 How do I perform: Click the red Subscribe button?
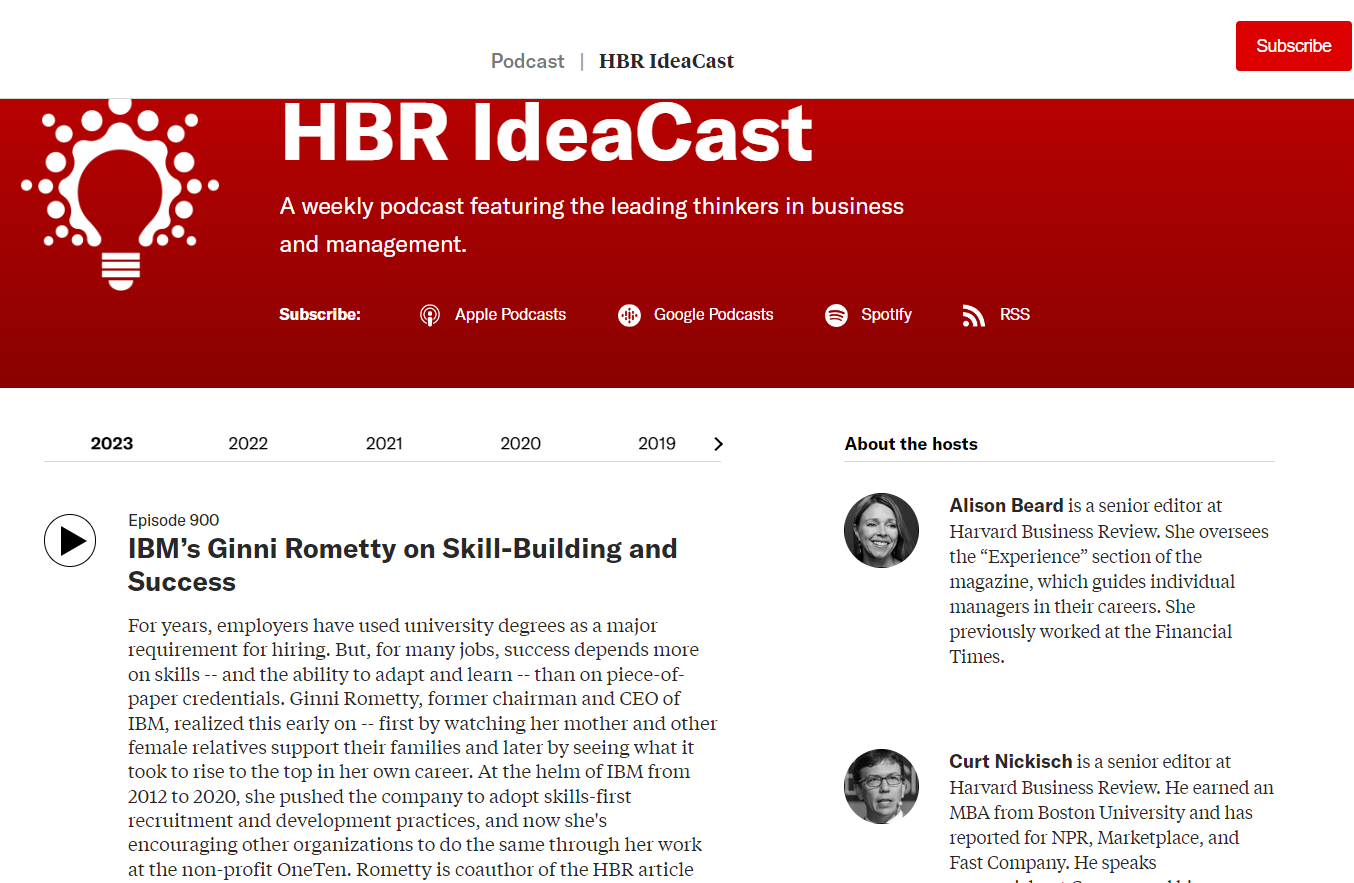click(x=1293, y=46)
